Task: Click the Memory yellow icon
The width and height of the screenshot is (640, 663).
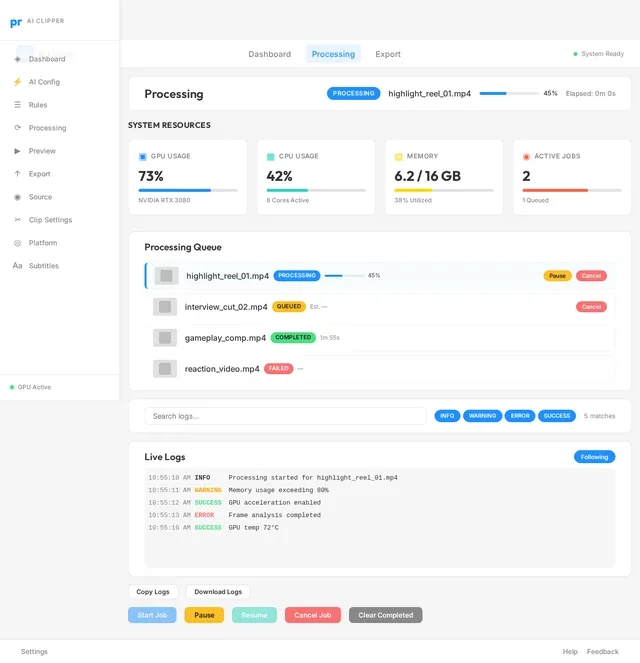Action: click(x=398, y=157)
